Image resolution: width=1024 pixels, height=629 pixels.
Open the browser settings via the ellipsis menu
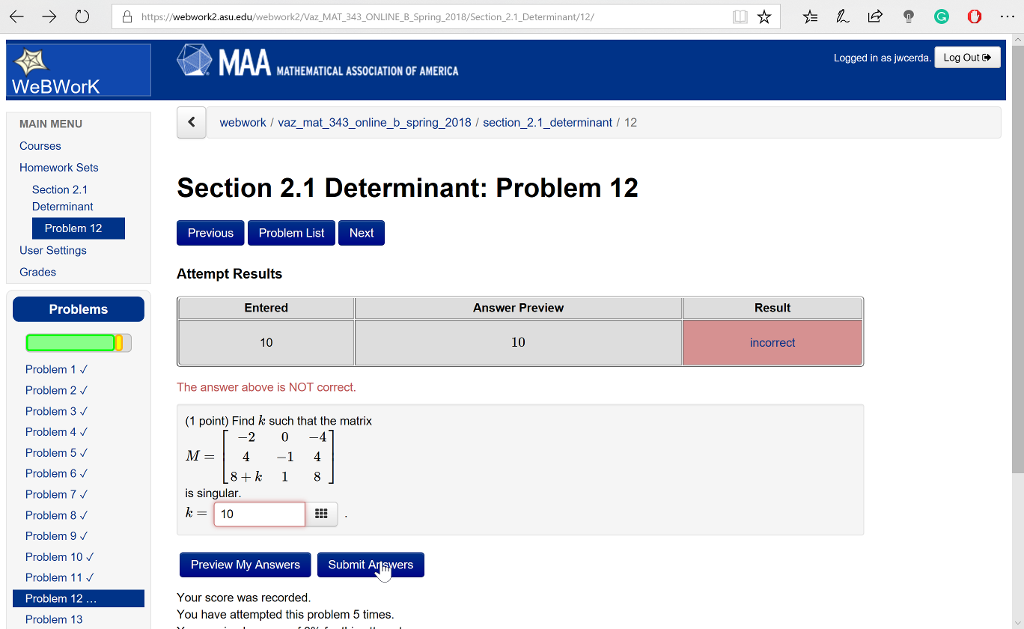pyautogui.click(x=1009, y=17)
